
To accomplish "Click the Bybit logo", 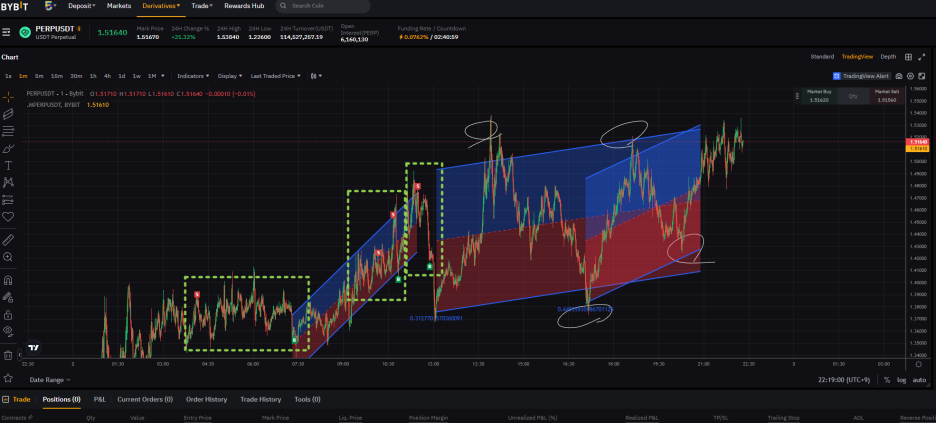I will (14, 7).
